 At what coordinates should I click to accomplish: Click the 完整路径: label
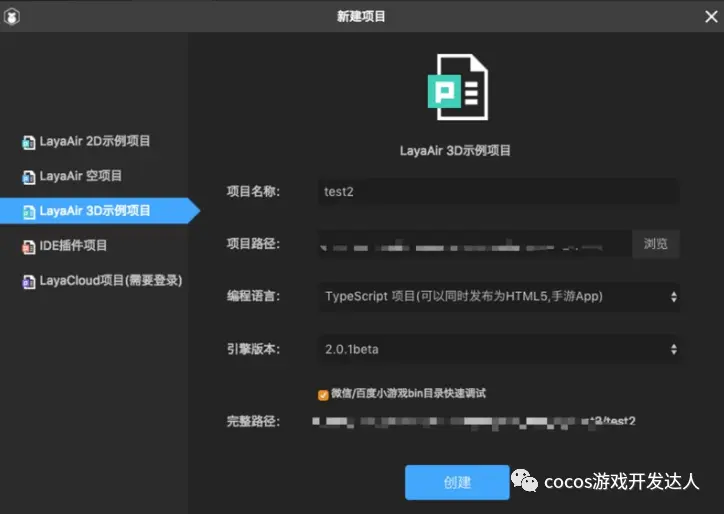pyautogui.click(x=253, y=421)
